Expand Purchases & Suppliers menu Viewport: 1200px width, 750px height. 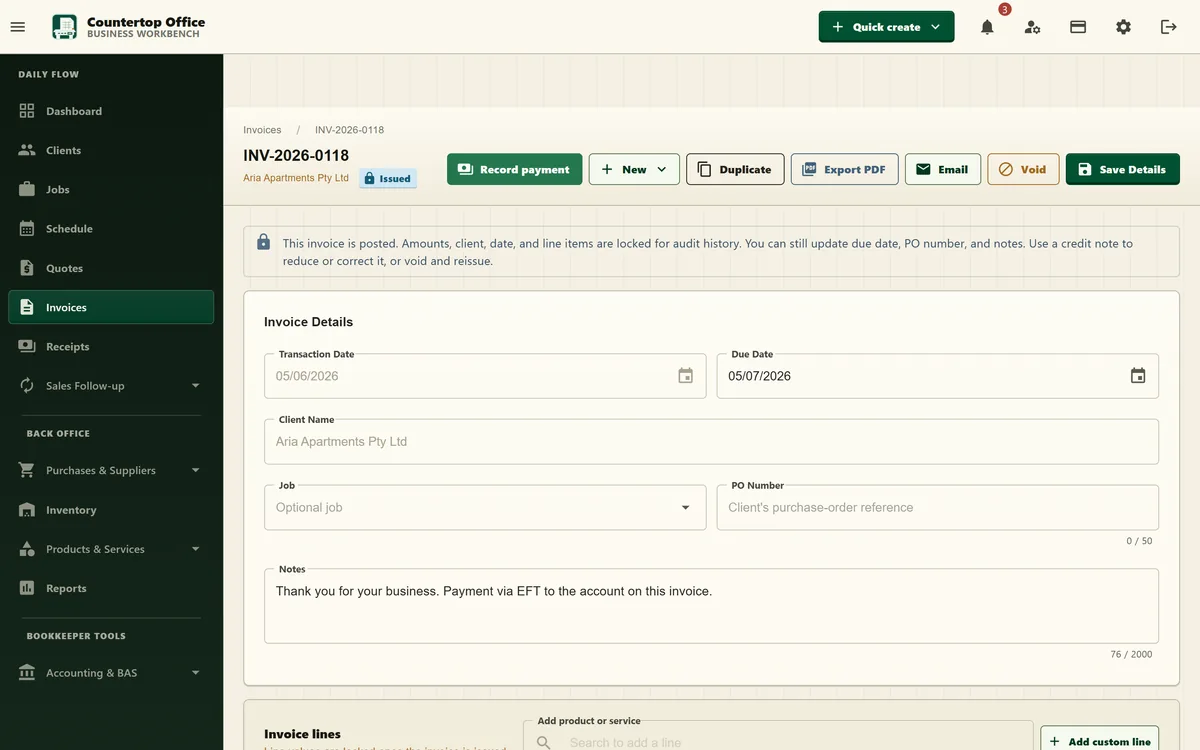(111, 470)
